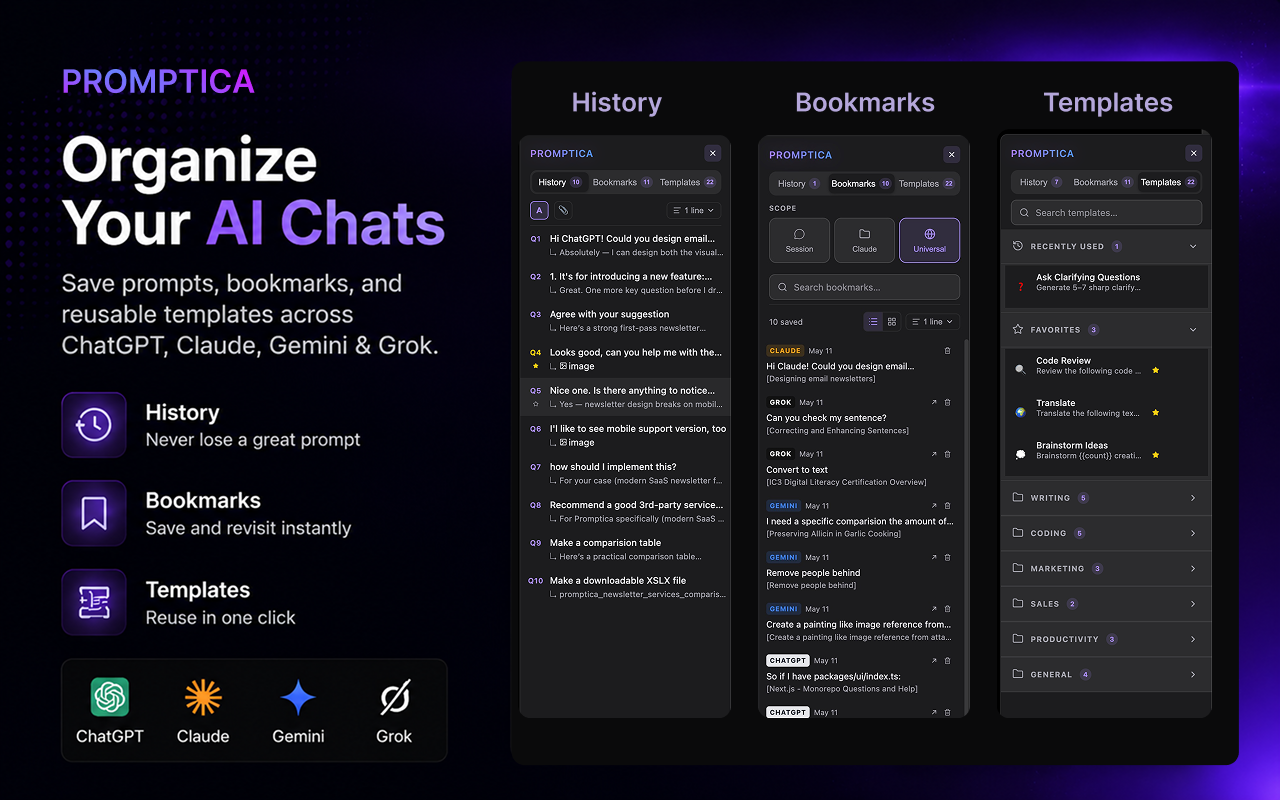Select the Universal scope

(929, 240)
